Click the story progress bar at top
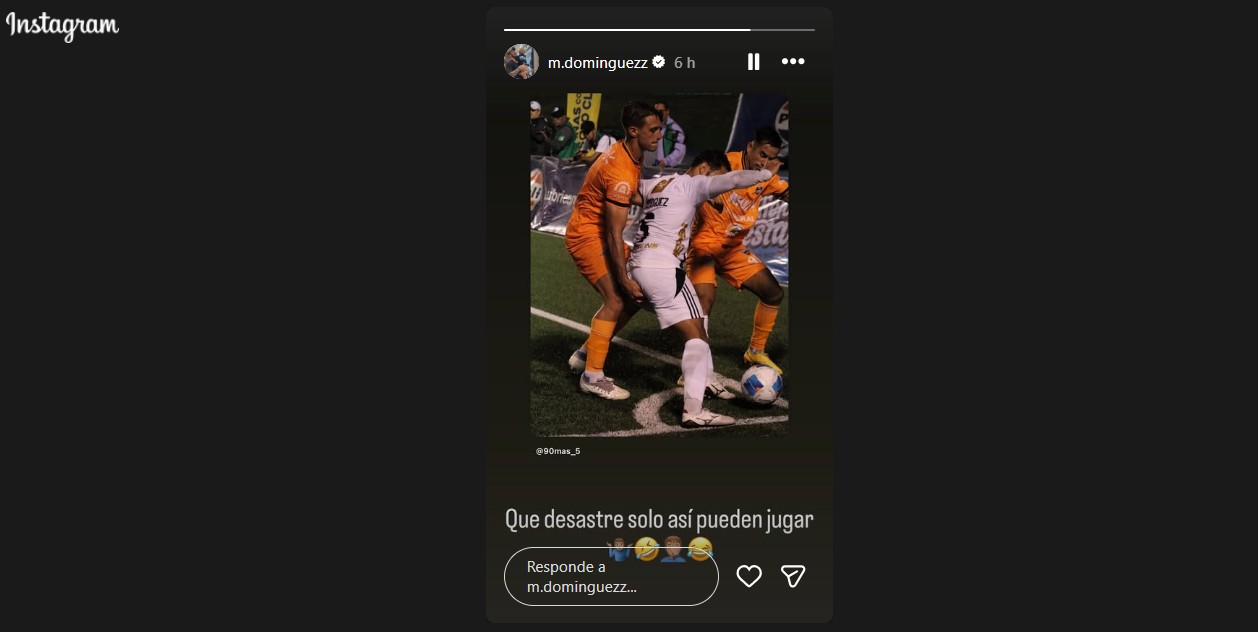The height and width of the screenshot is (632, 1258). click(659, 30)
